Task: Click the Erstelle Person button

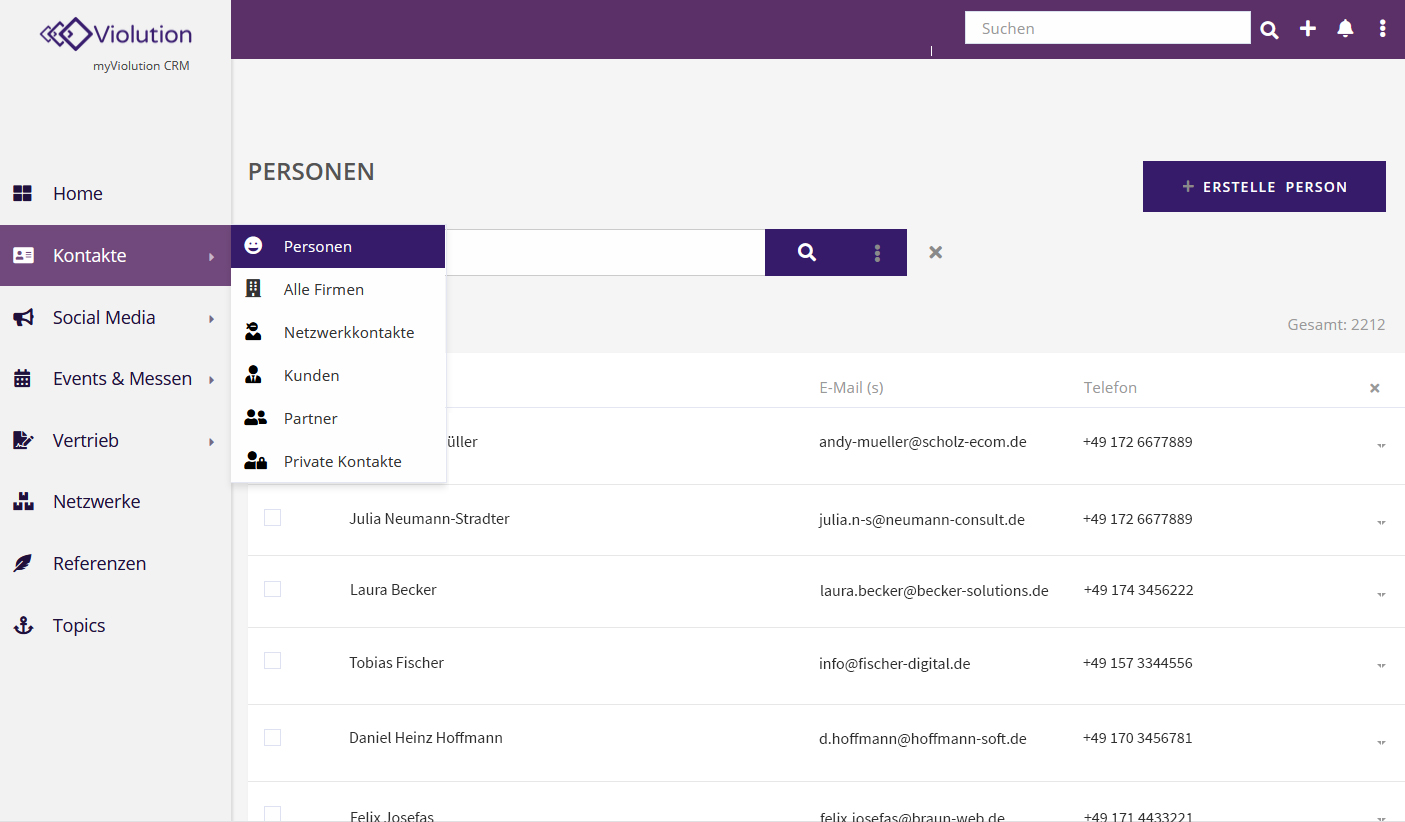Action: 1264,187
